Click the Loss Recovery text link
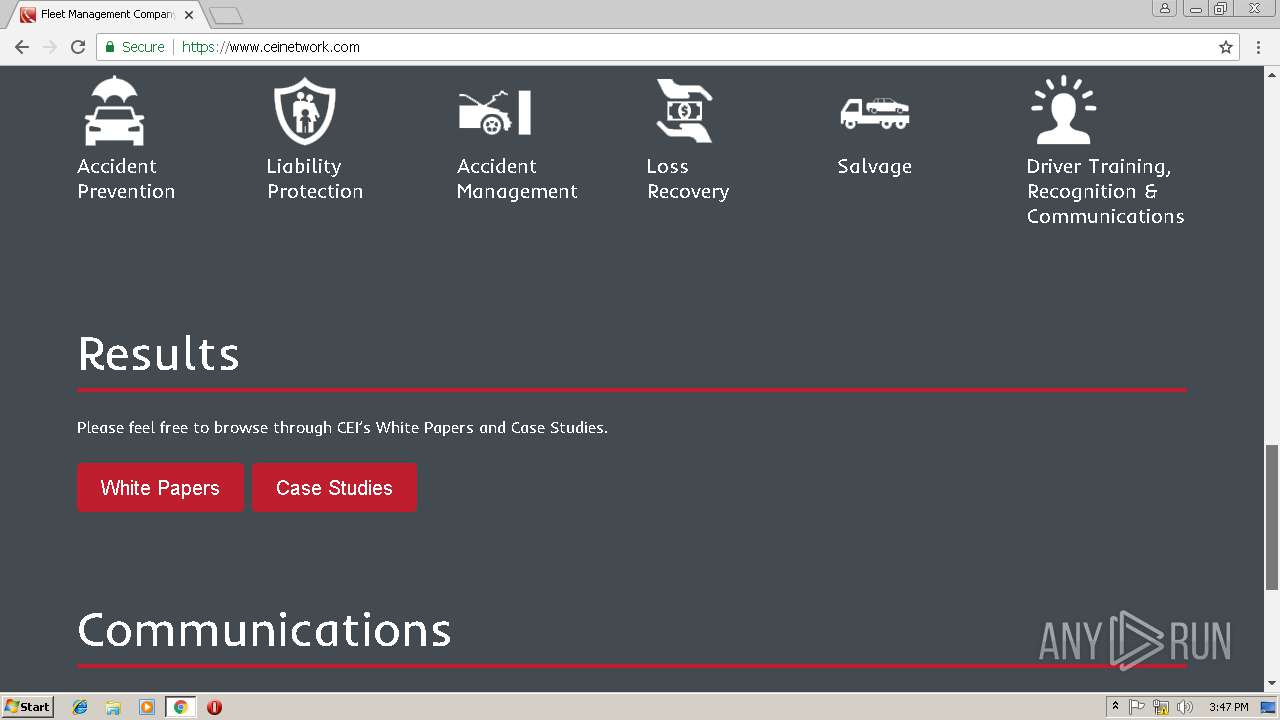The image size is (1280, 720). tap(688, 179)
